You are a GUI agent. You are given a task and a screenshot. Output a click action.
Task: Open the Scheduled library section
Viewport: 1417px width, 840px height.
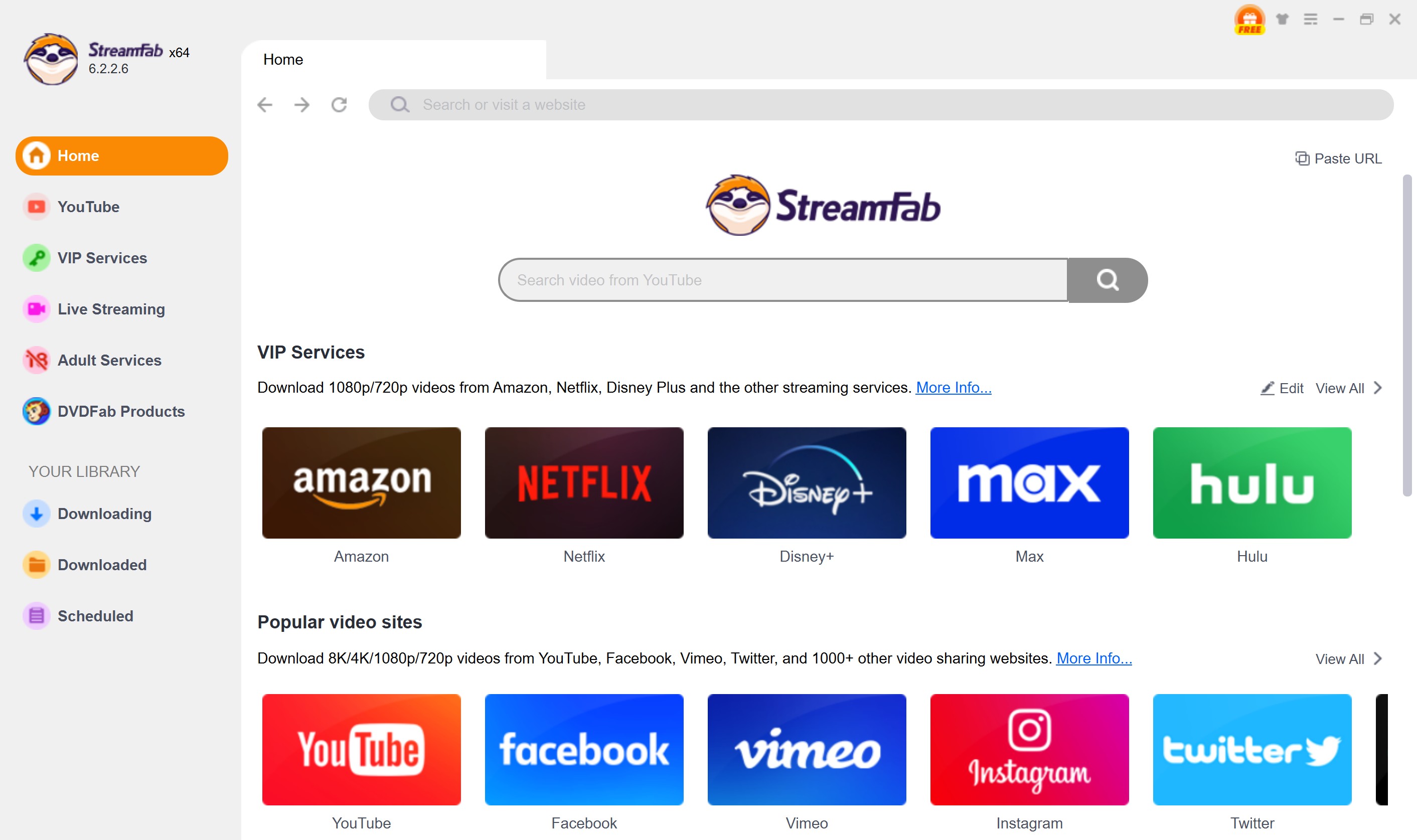[x=122, y=616]
